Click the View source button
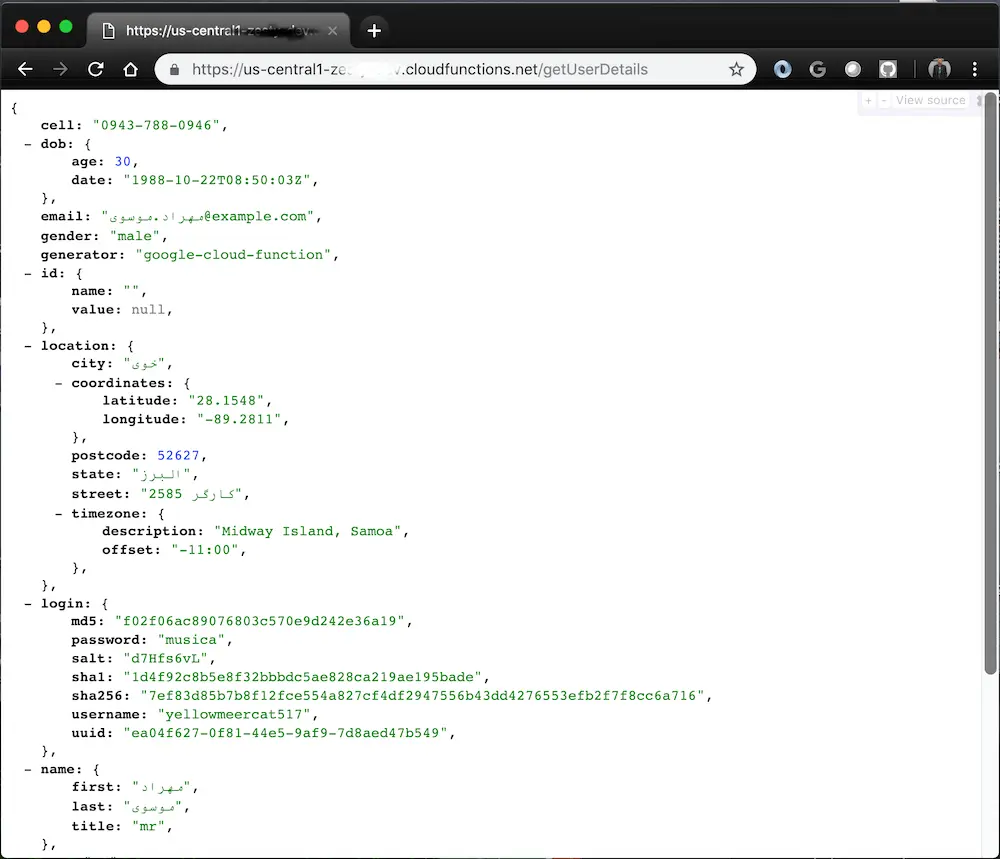Image resolution: width=1000 pixels, height=859 pixels. click(x=929, y=100)
